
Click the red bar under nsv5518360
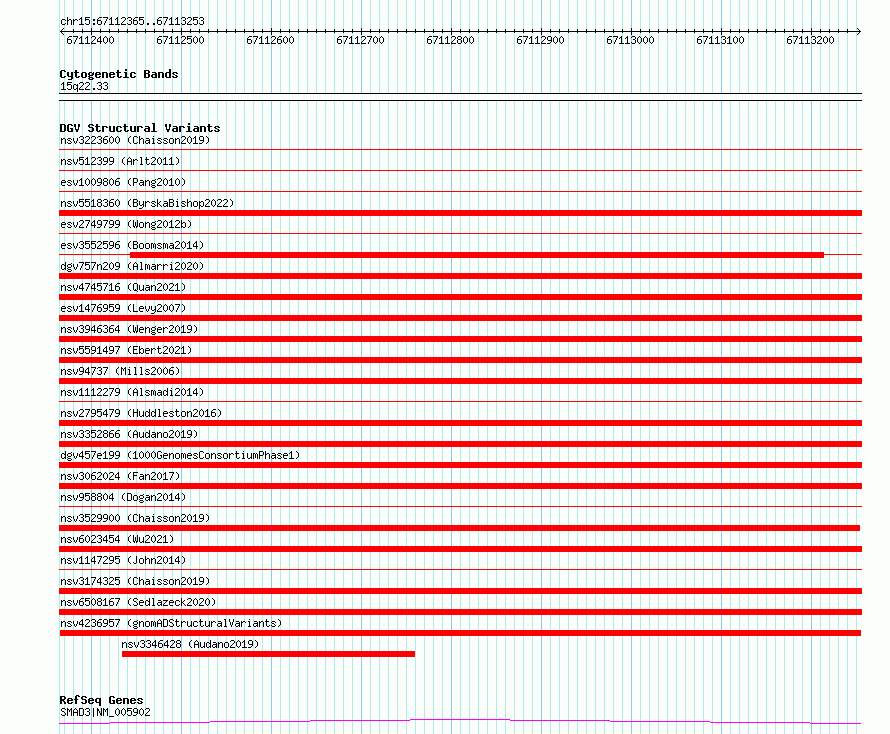460,213
